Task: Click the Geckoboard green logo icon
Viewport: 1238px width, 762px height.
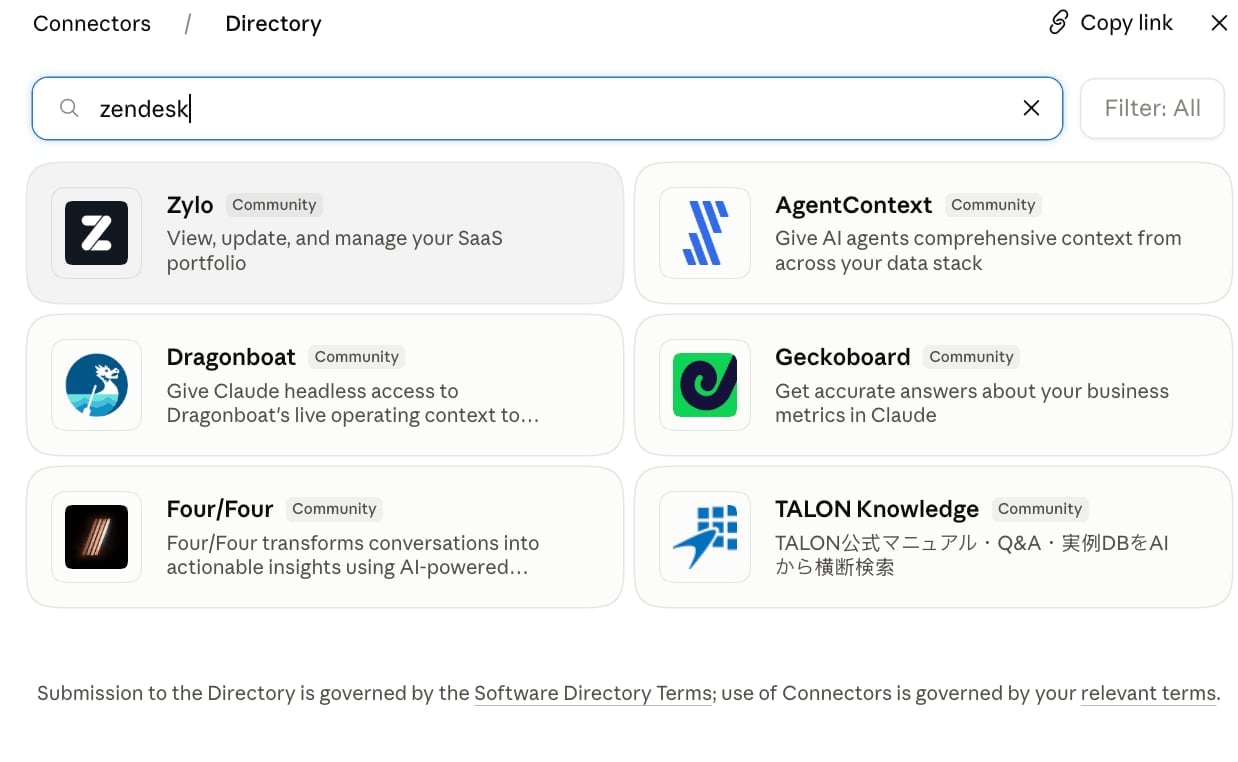Action: tap(705, 385)
